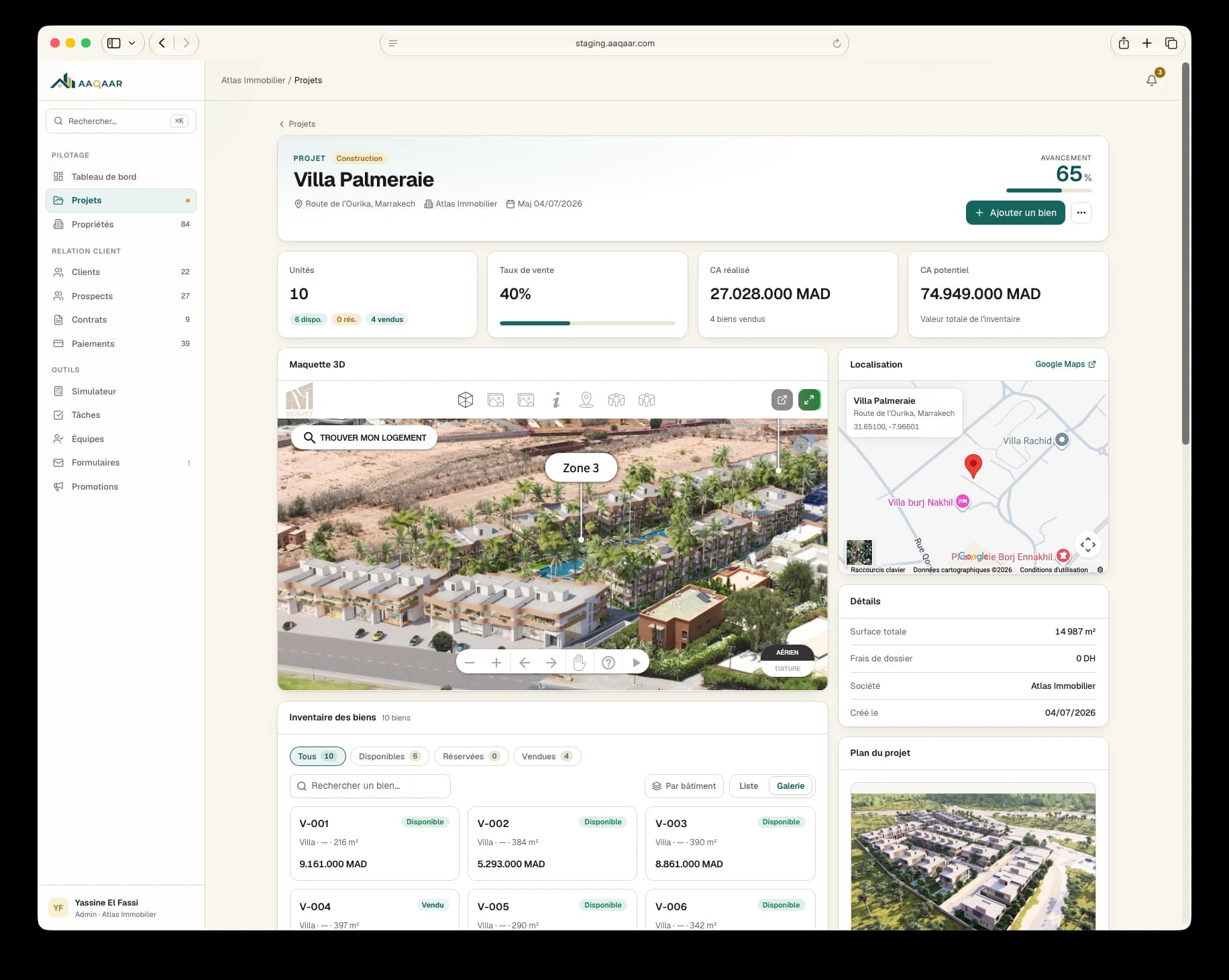This screenshot has width=1229, height=980.
Task: Open Propriétés in sidebar
Action: (x=121, y=224)
